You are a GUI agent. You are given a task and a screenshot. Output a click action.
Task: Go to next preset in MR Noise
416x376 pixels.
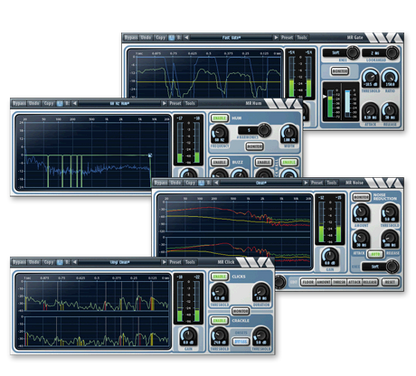306,183
